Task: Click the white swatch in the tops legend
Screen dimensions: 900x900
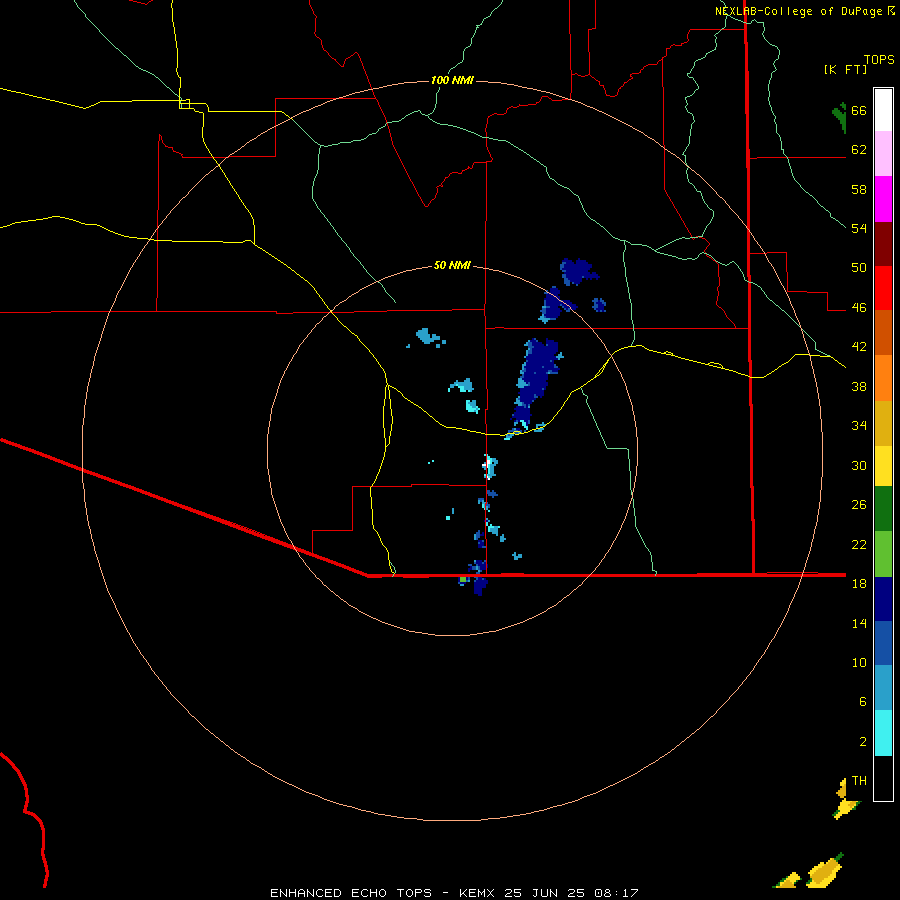Action: (883, 110)
